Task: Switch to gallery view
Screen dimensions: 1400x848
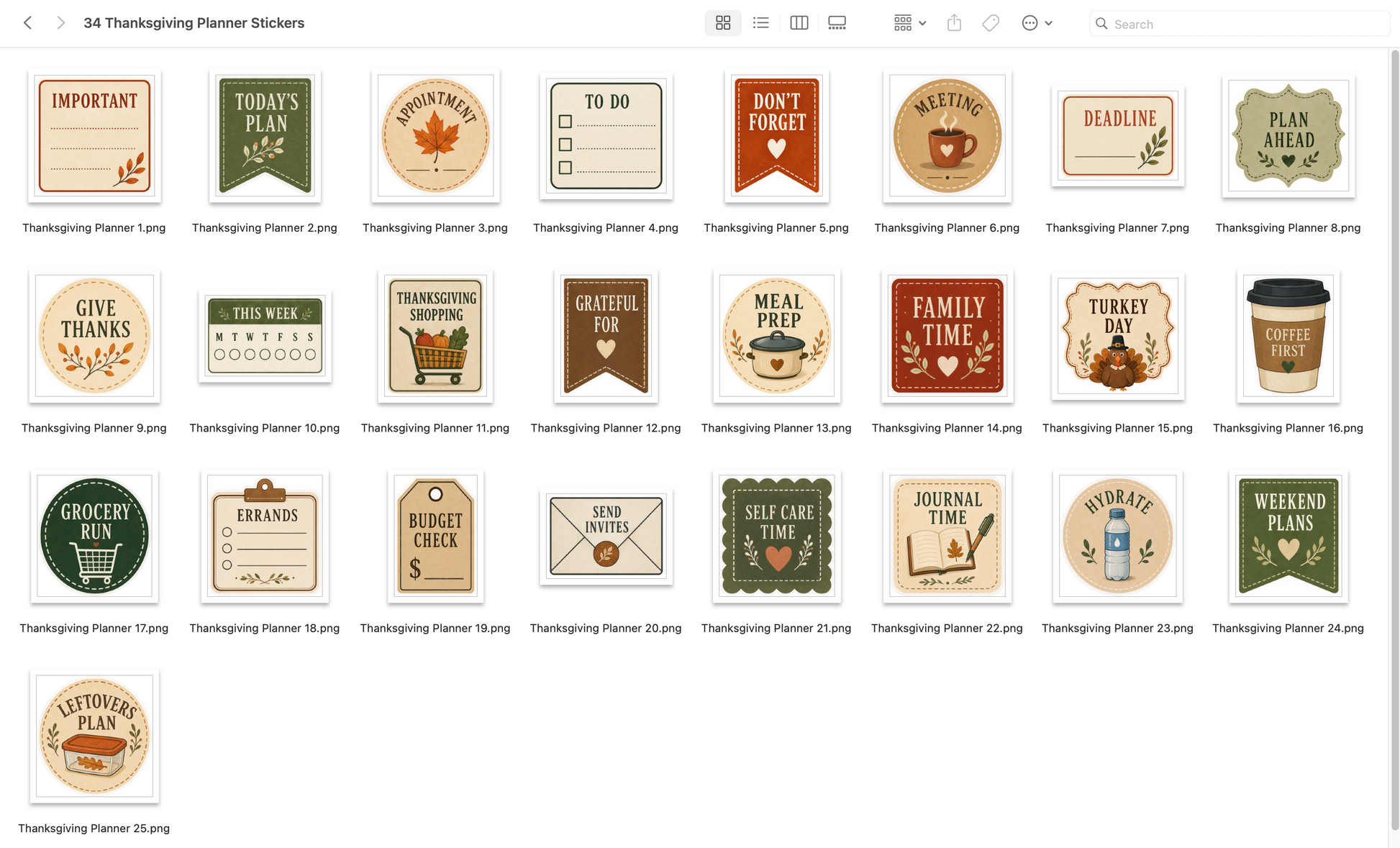Action: click(837, 23)
